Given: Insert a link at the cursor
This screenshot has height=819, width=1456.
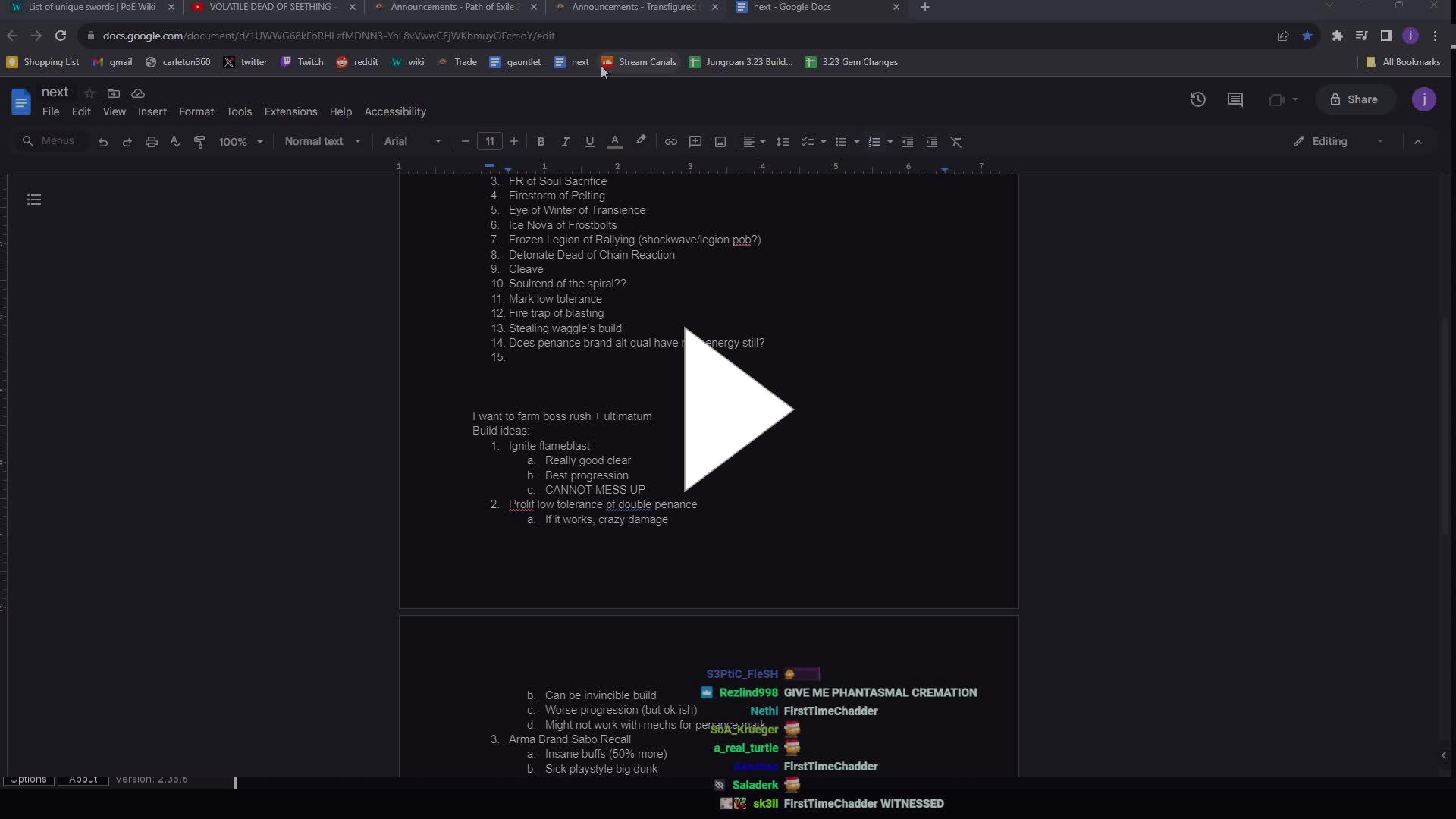Looking at the screenshot, I should 671,142.
